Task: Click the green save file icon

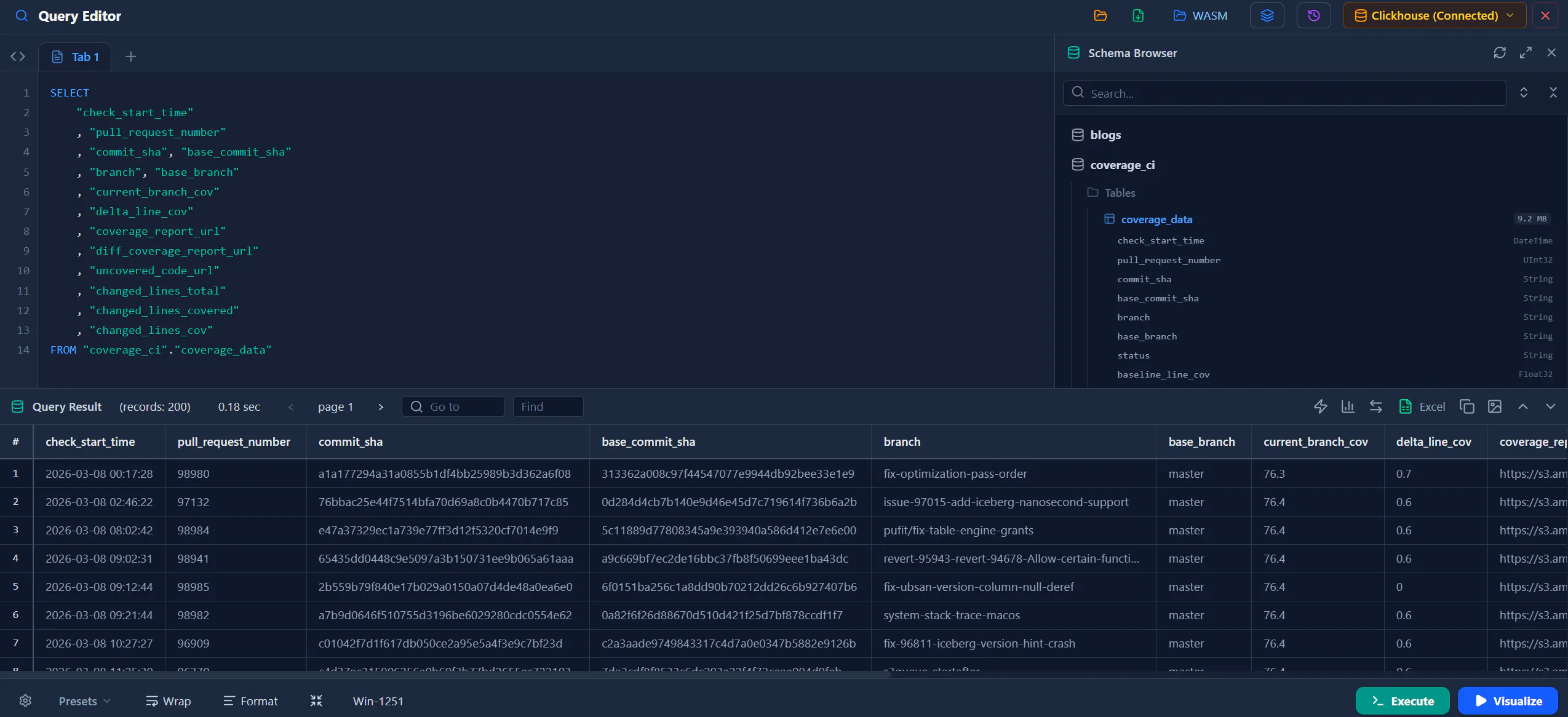Action: click(1138, 15)
